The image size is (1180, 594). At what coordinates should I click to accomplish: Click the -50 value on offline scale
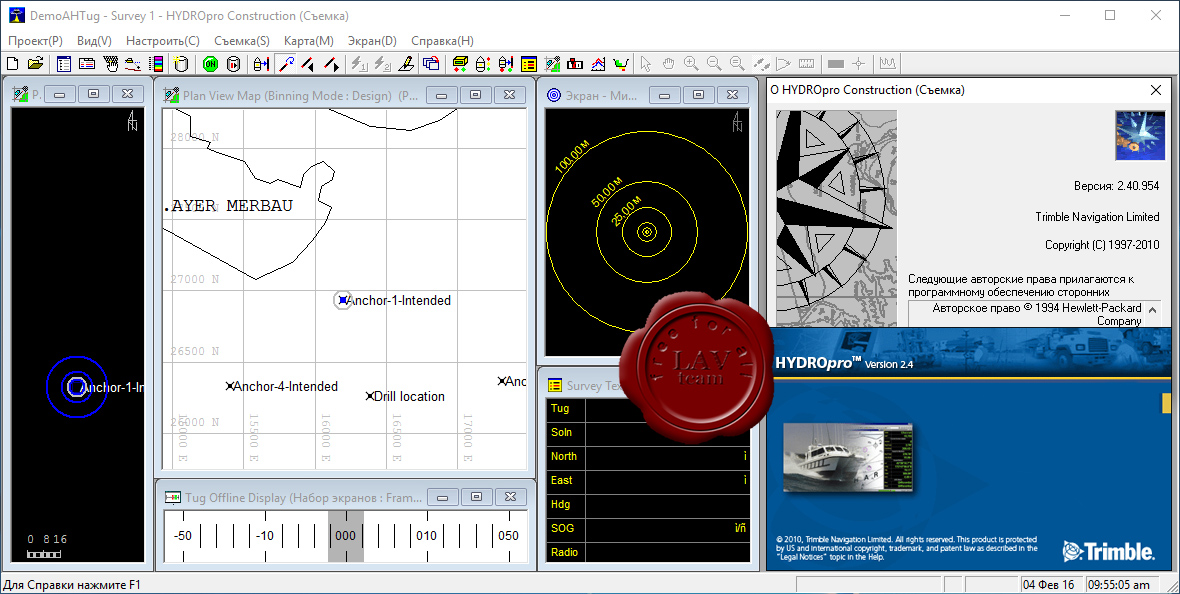click(182, 536)
